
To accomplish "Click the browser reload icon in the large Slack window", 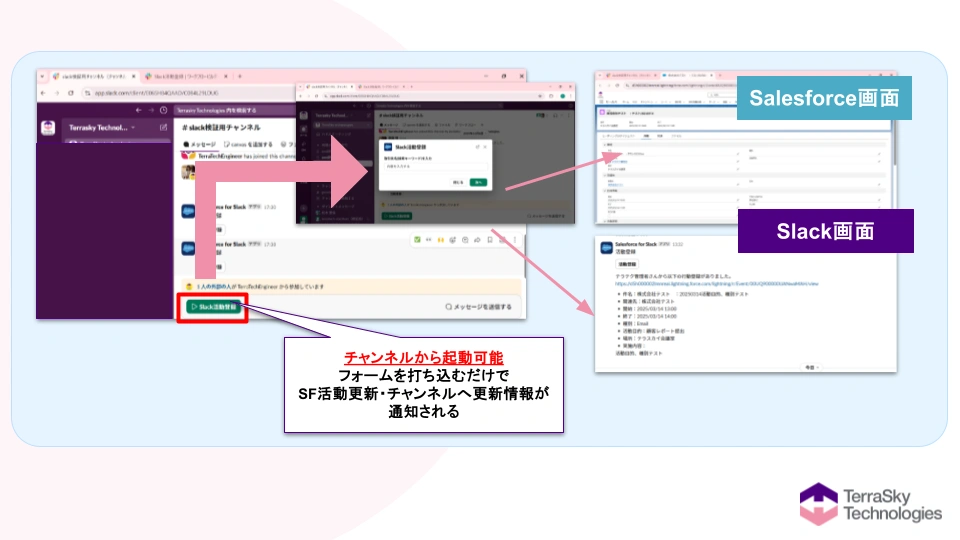I will pos(71,93).
